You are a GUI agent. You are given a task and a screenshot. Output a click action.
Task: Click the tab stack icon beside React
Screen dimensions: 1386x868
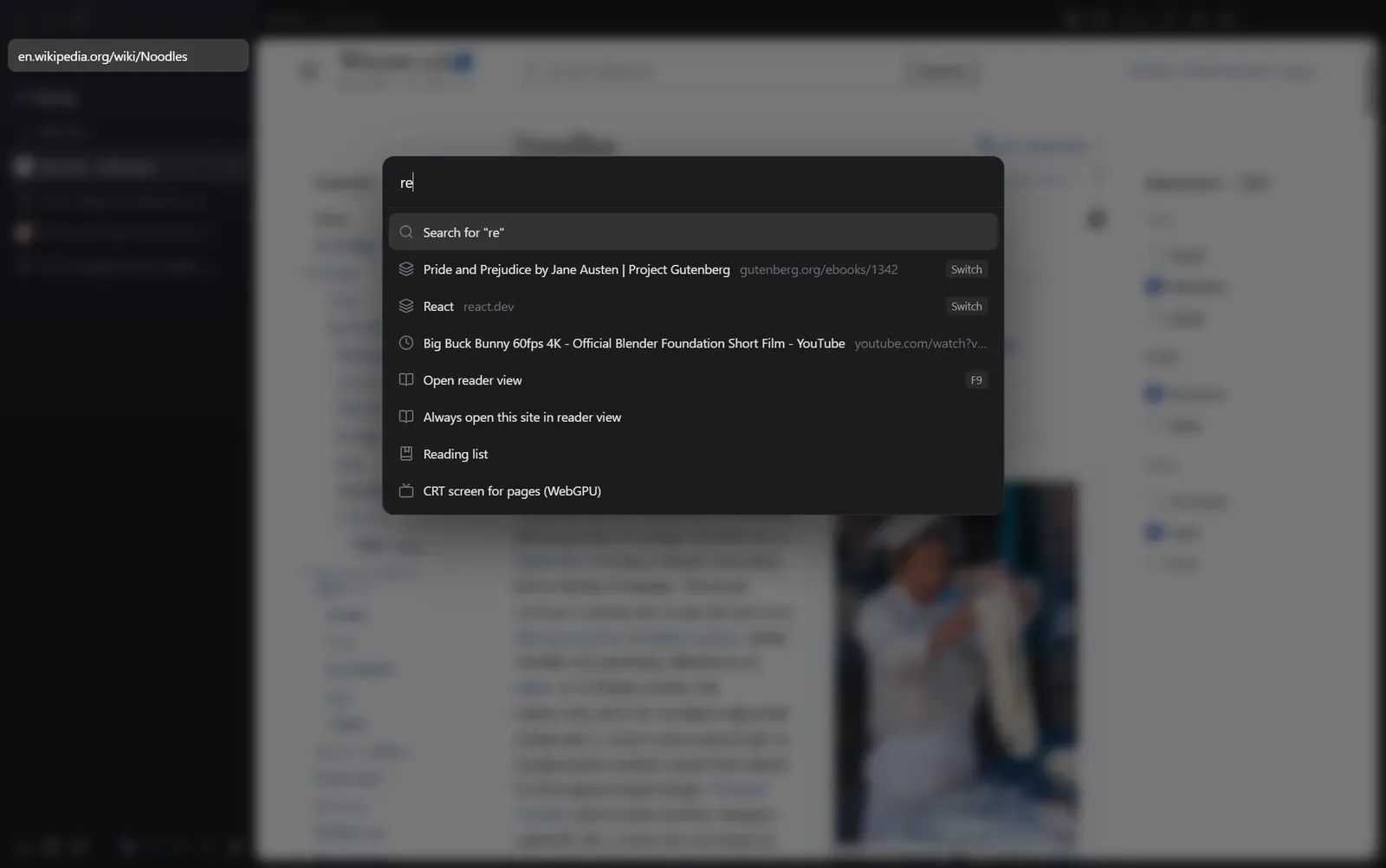click(x=406, y=306)
